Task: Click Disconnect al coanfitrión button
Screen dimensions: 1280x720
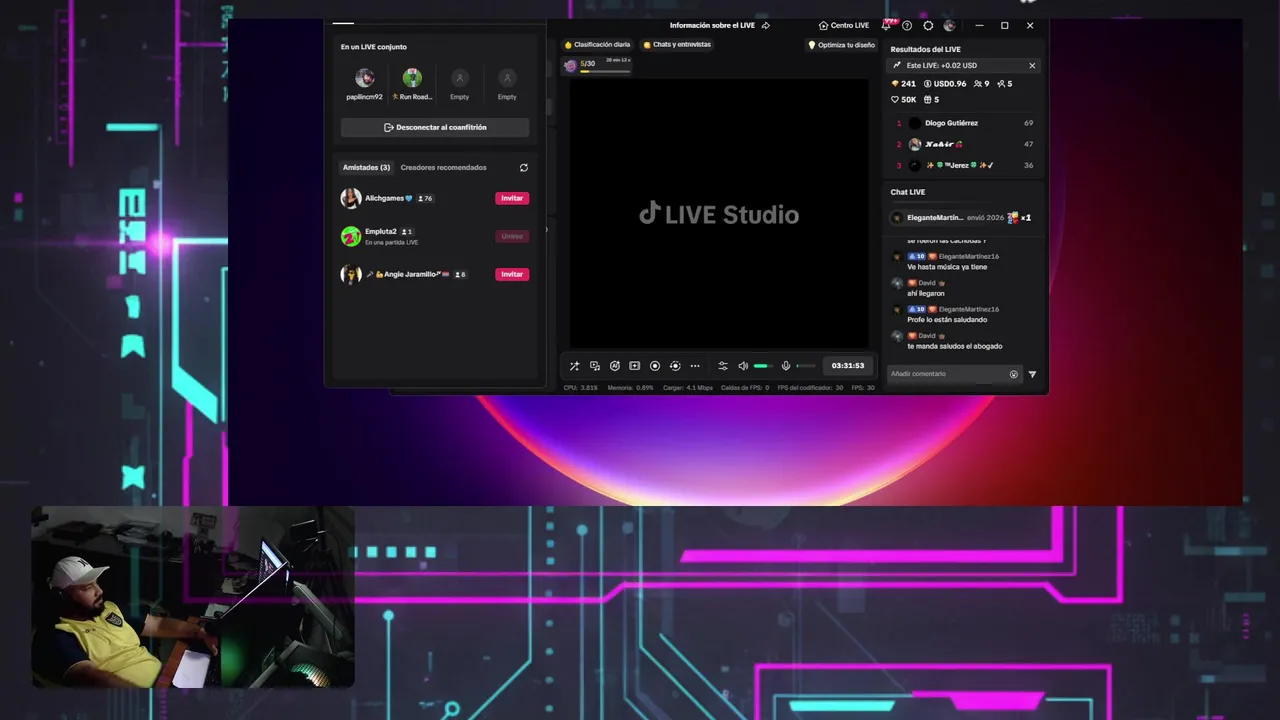Action: [x=435, y=128]
